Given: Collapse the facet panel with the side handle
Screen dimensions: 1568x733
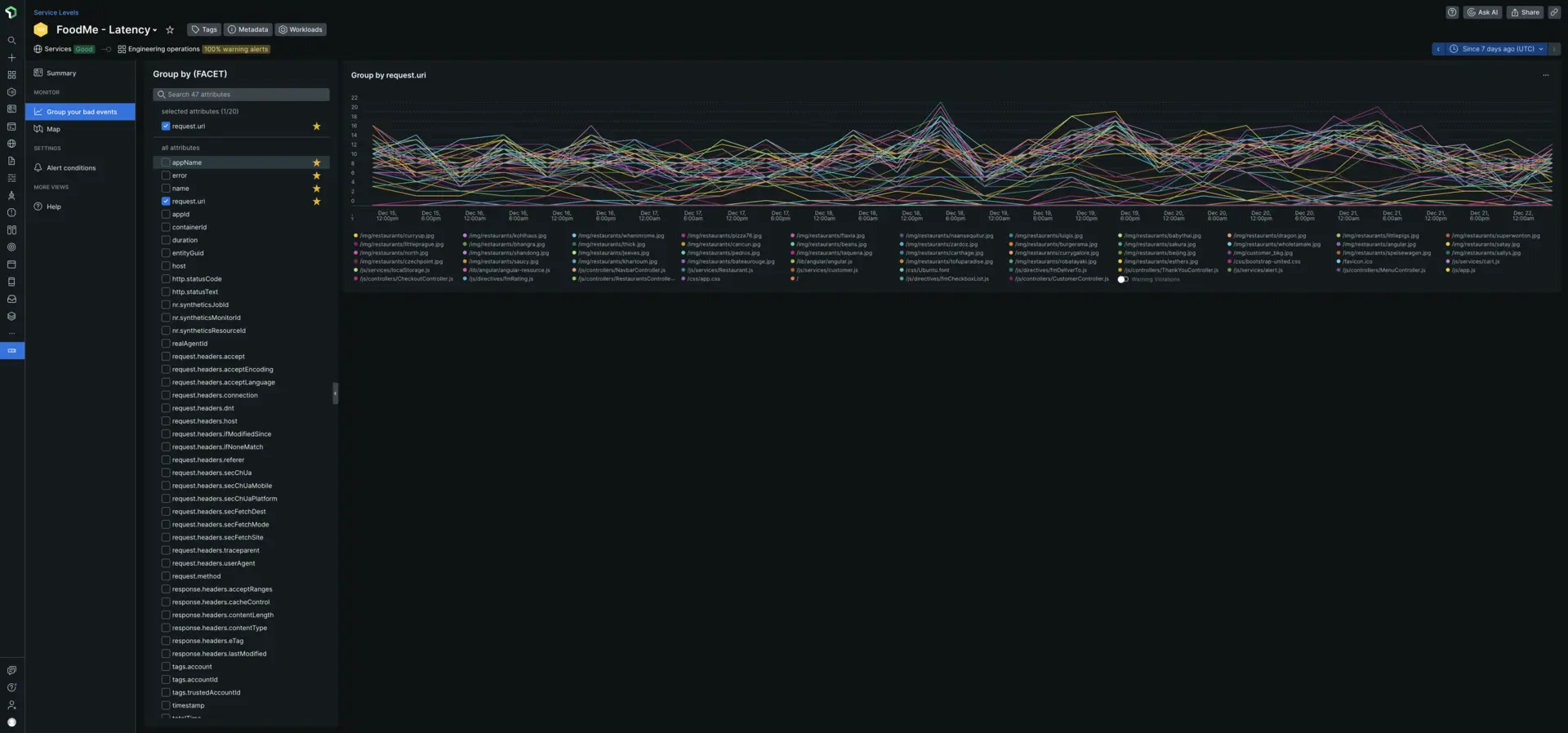Looking at the screenshot, I should [335, 393].
